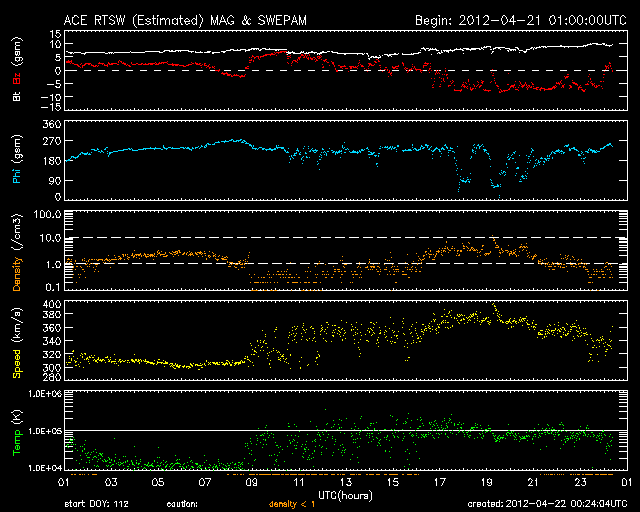Click the orange 'density < 1' legend text
The image size is (640, 512).
pos(292,504)
